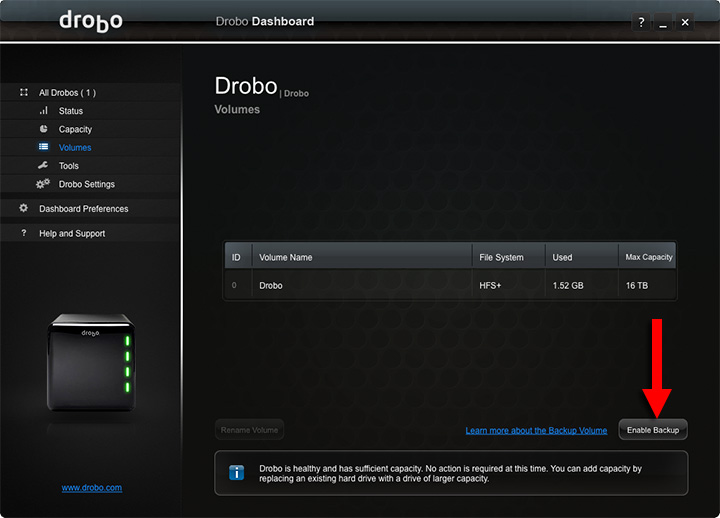Click the Dashboard Preferences gear icon

(x=23, y=208)
